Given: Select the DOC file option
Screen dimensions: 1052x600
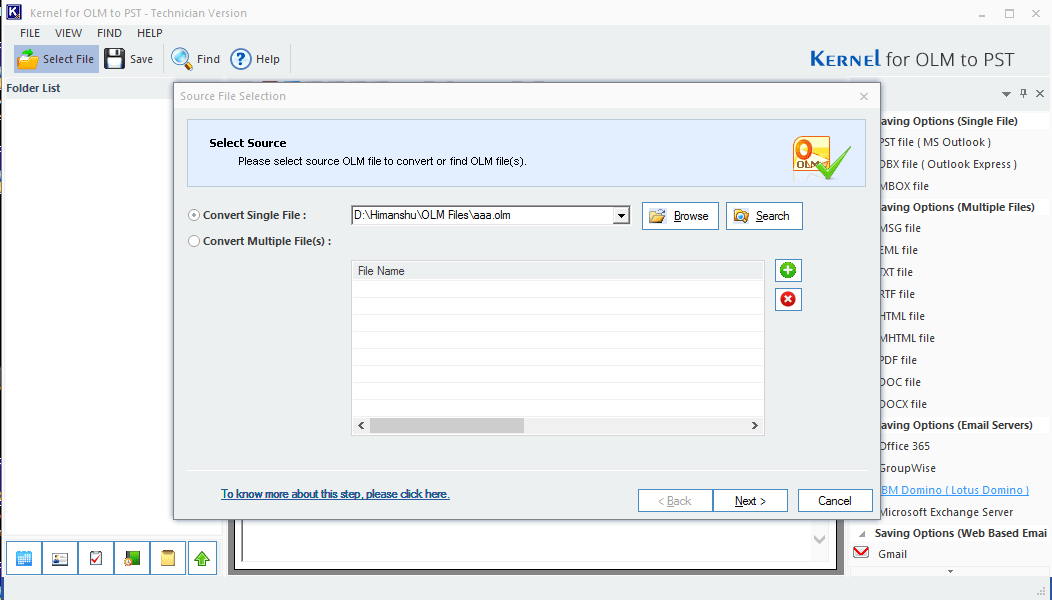Looking at the screenshot, I should point(900,382).
